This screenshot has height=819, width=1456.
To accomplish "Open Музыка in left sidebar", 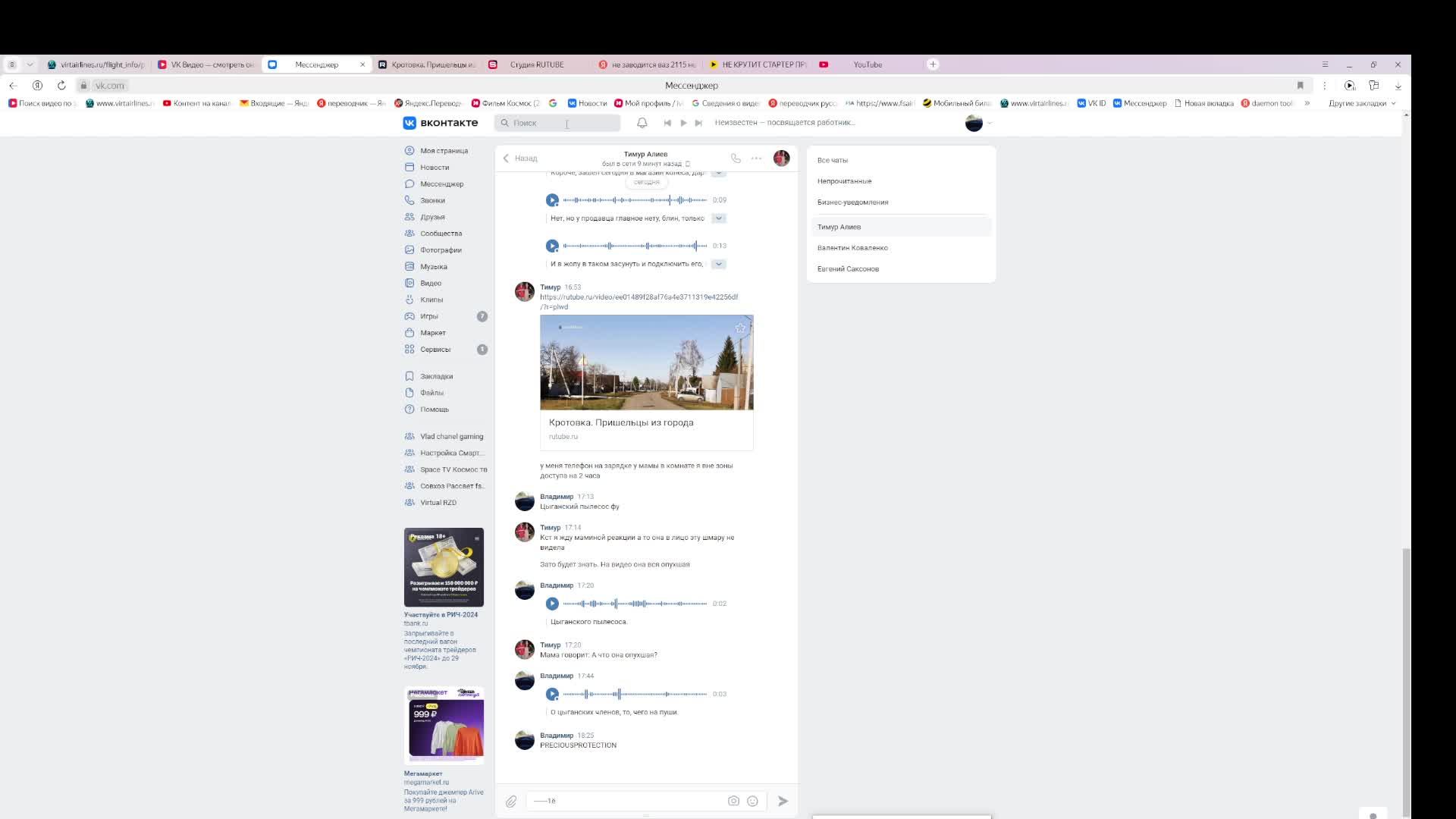I will 433,267.
